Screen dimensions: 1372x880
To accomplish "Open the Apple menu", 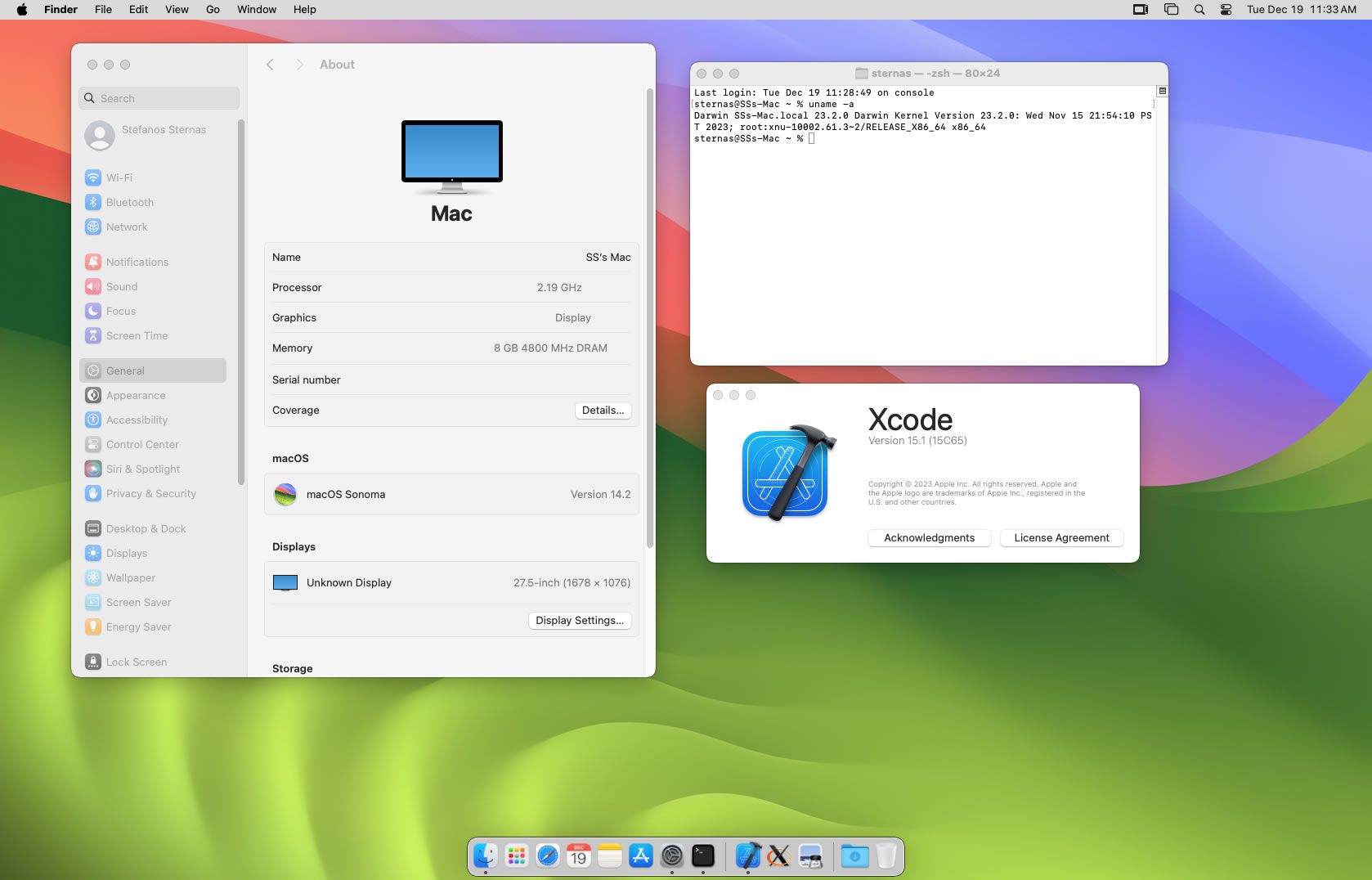I will 22,10.
